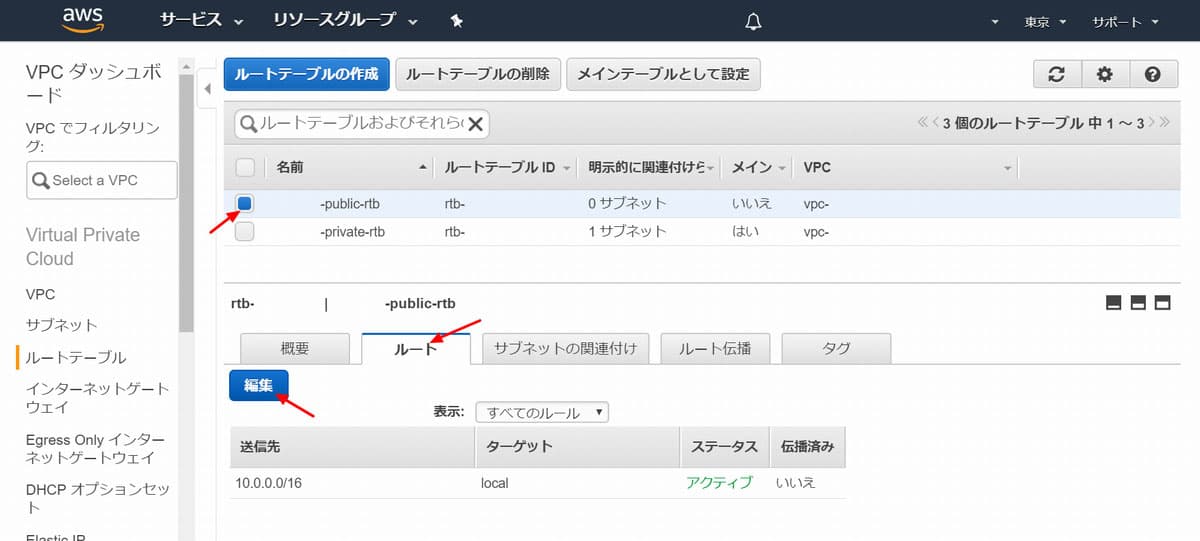Screen dimensions: 1200x541
Task: Click the route table search field
Action: click(x=361, y=124)
